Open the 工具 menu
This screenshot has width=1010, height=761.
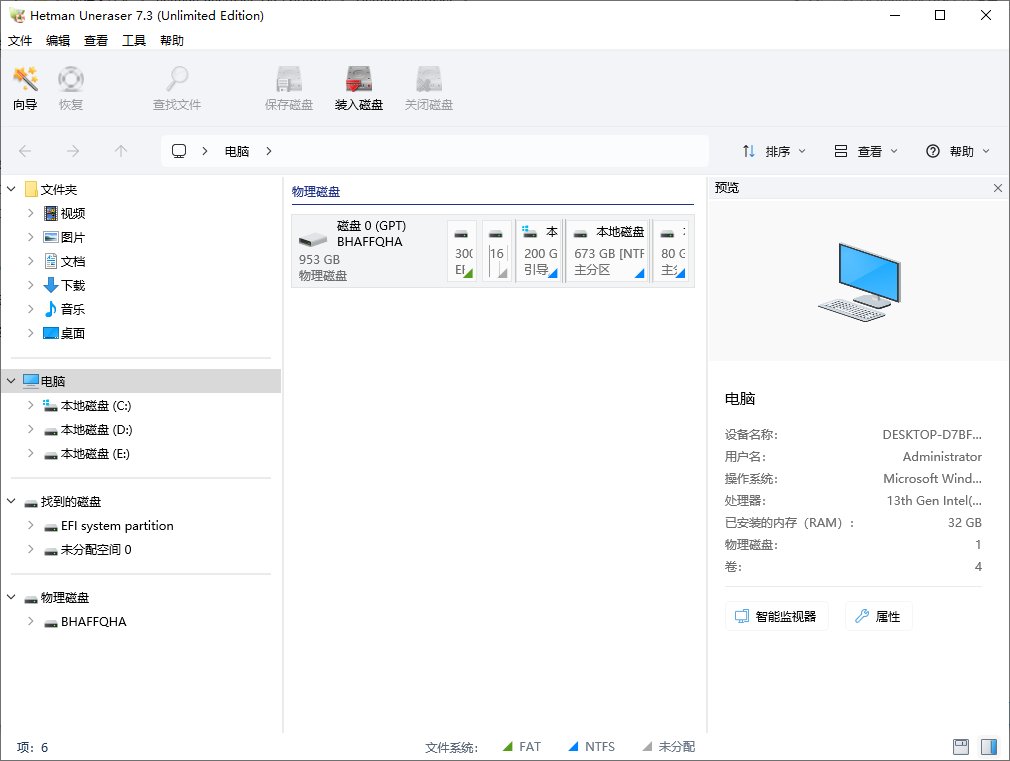134,41
